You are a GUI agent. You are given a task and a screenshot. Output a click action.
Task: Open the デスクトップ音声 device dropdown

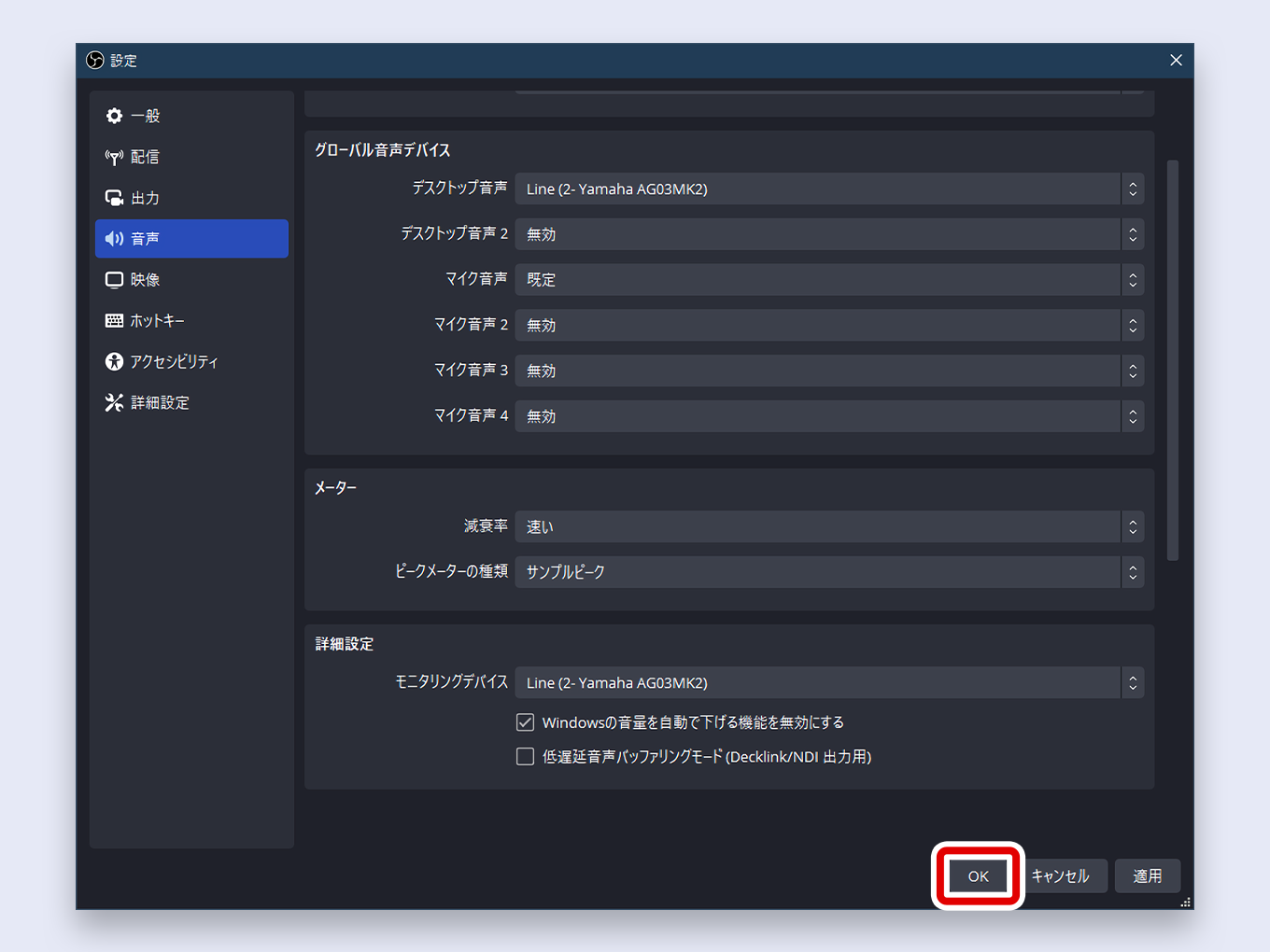point(829,189)
